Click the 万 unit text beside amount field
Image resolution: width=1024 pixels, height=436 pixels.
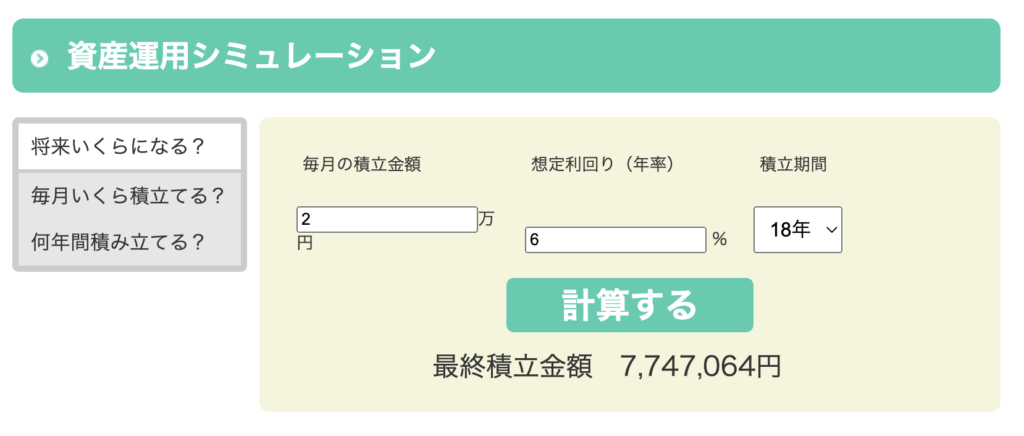[x=487, y=219]
